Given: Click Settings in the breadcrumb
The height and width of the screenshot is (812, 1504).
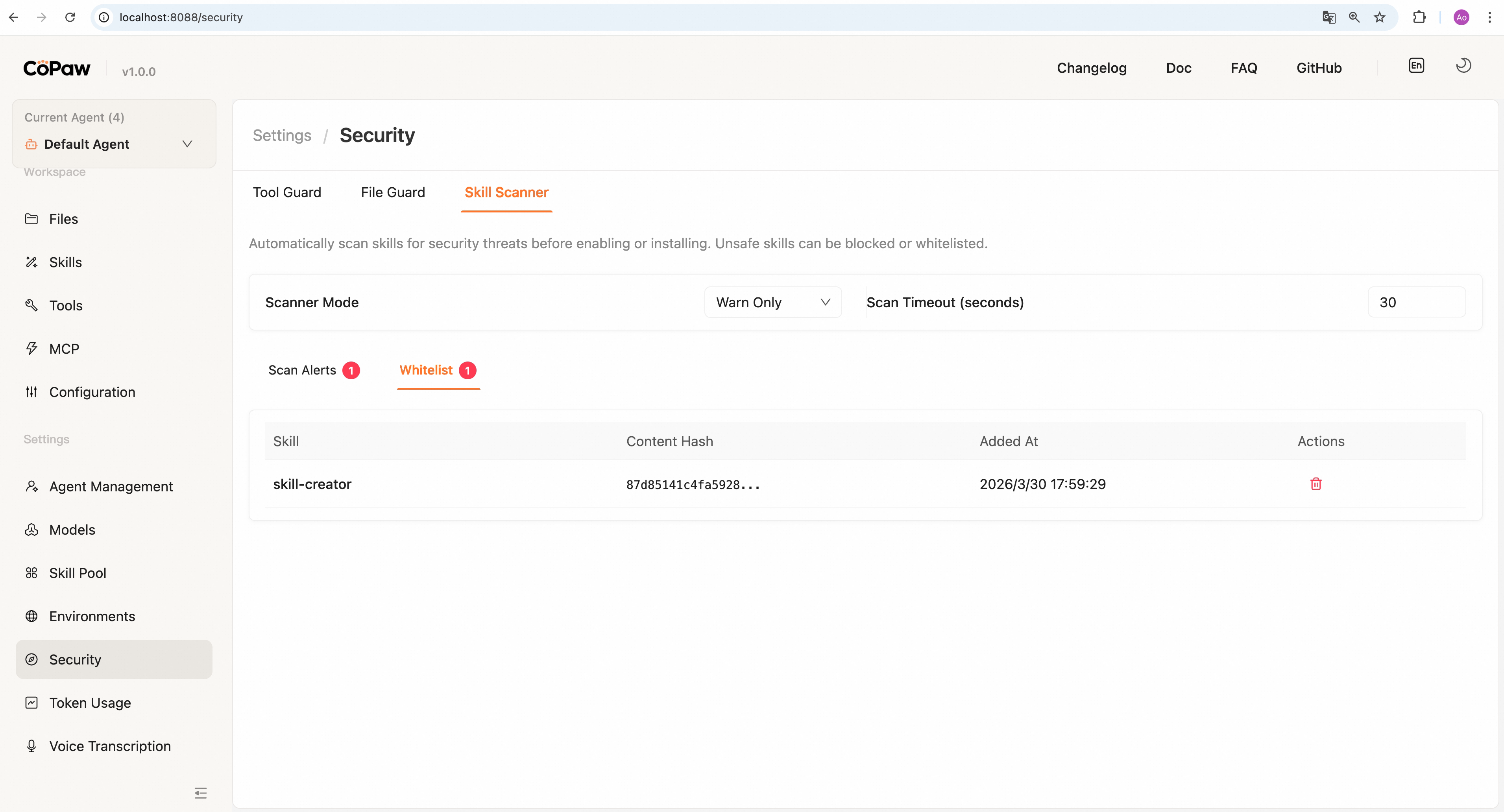Looking at the screenshot, I should click(x=282, y=135).
